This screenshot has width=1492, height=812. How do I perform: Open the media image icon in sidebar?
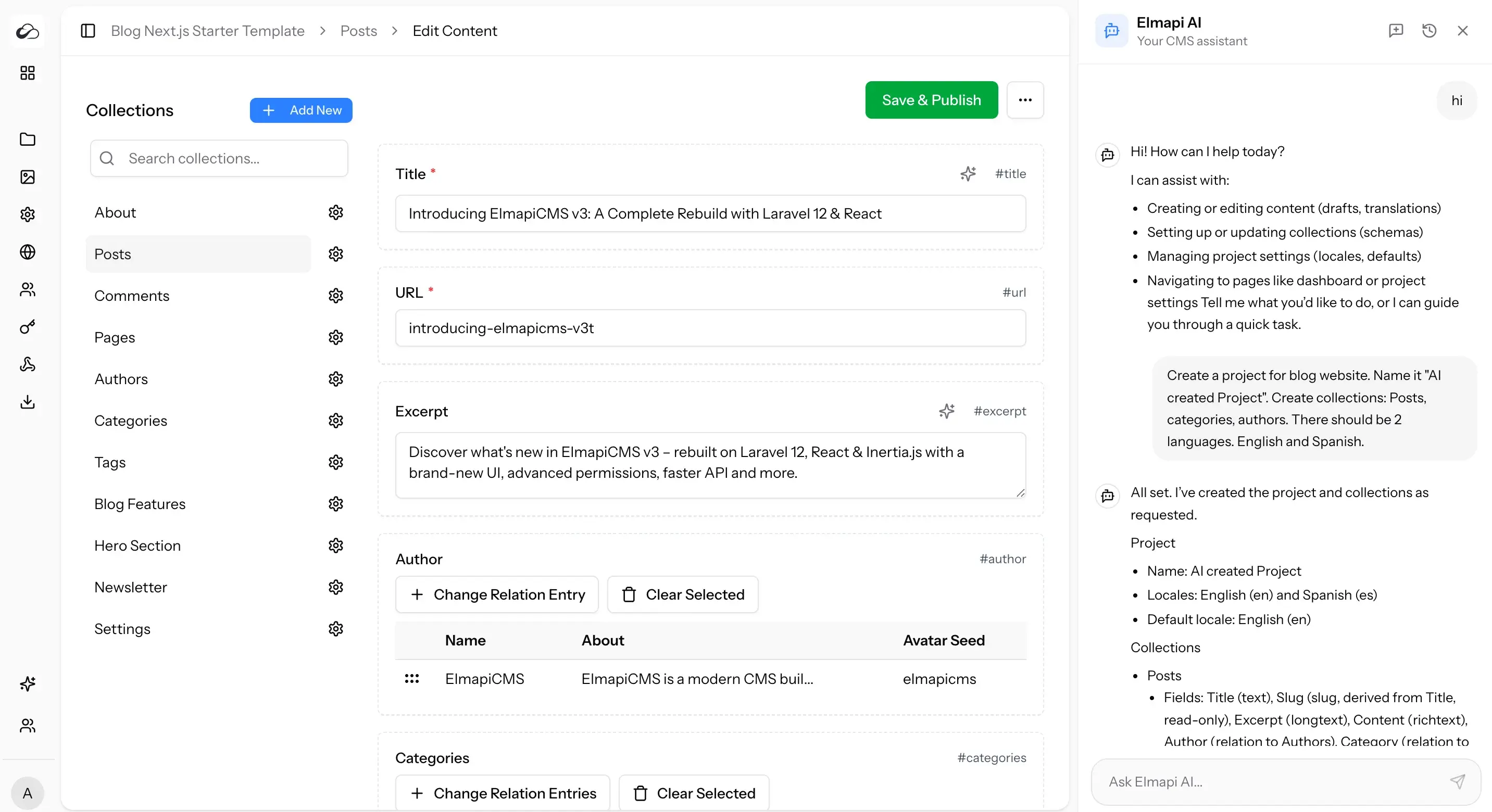[x=27, y=177]
